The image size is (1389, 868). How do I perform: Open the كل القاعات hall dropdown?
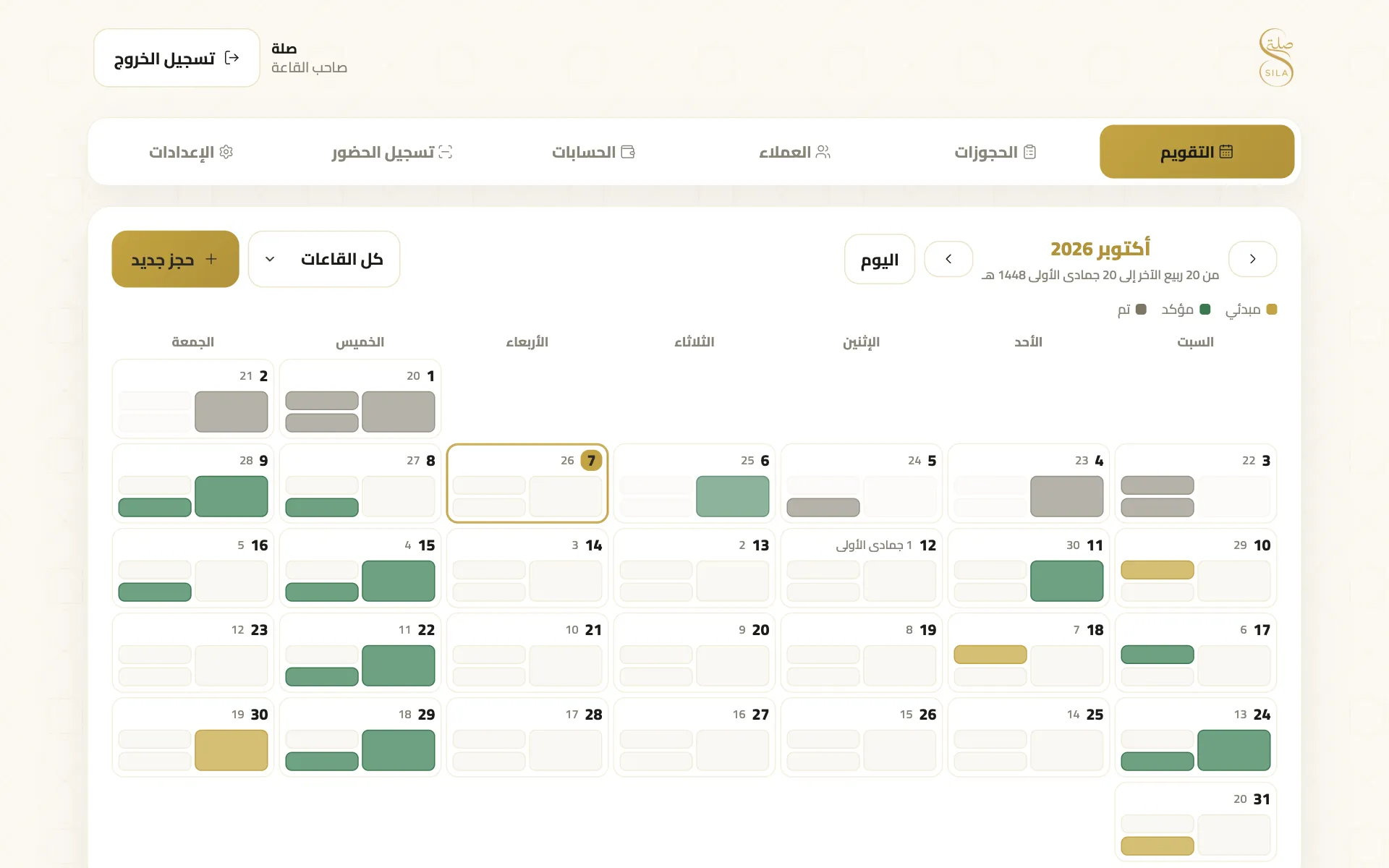(324, 259)
